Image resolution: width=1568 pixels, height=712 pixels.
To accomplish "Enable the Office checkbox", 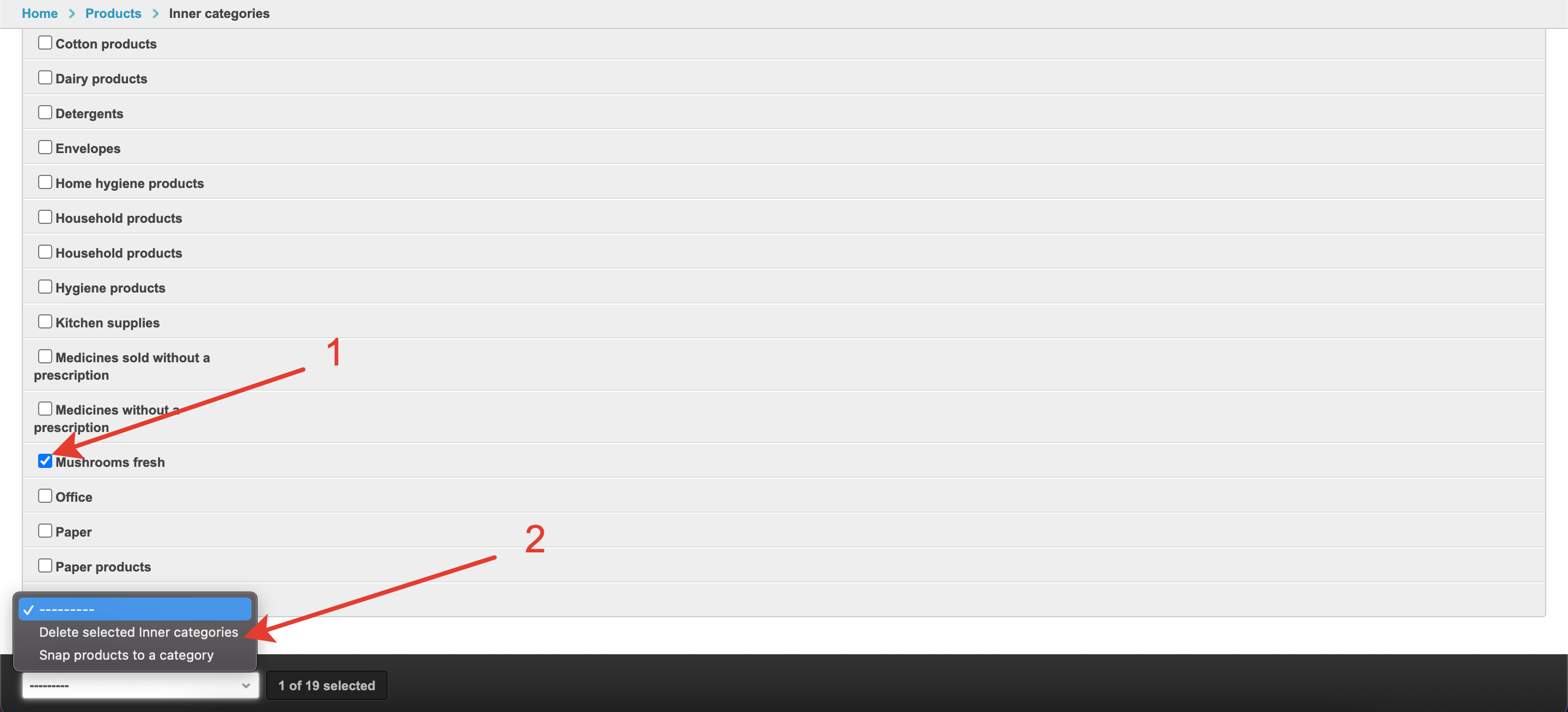I will click(45, 496).
